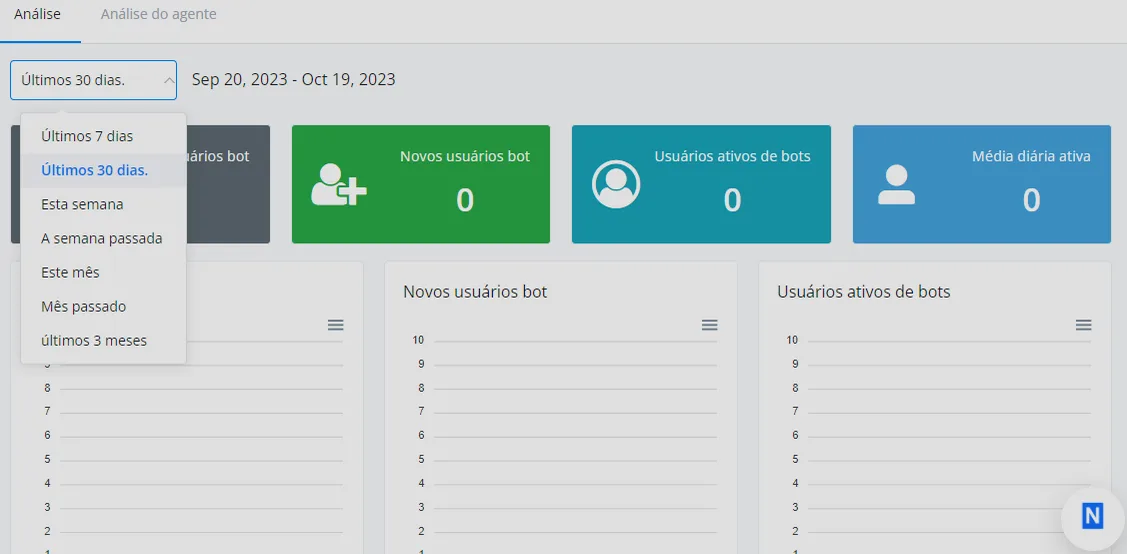
Task: Click the Novos usuários bot chart title
Action: (x=475, y=292)
